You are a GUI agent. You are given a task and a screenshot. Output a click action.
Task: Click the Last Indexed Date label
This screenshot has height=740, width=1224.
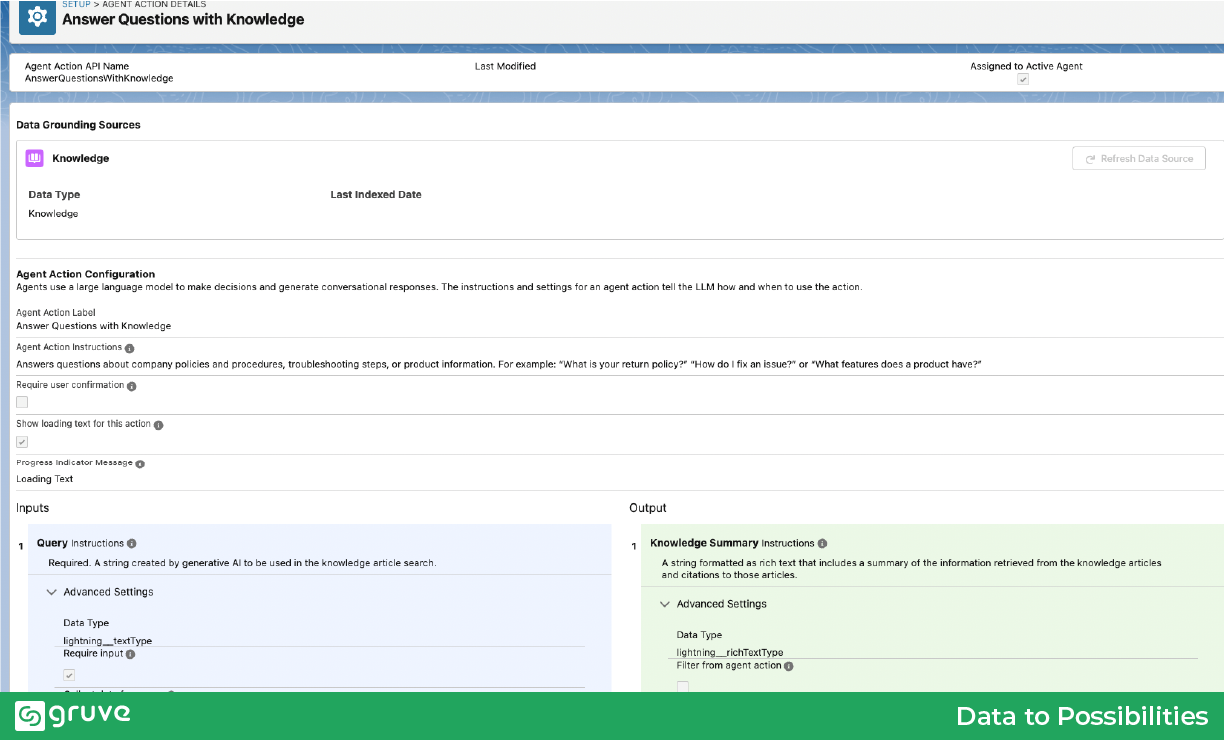pos(376,195)
